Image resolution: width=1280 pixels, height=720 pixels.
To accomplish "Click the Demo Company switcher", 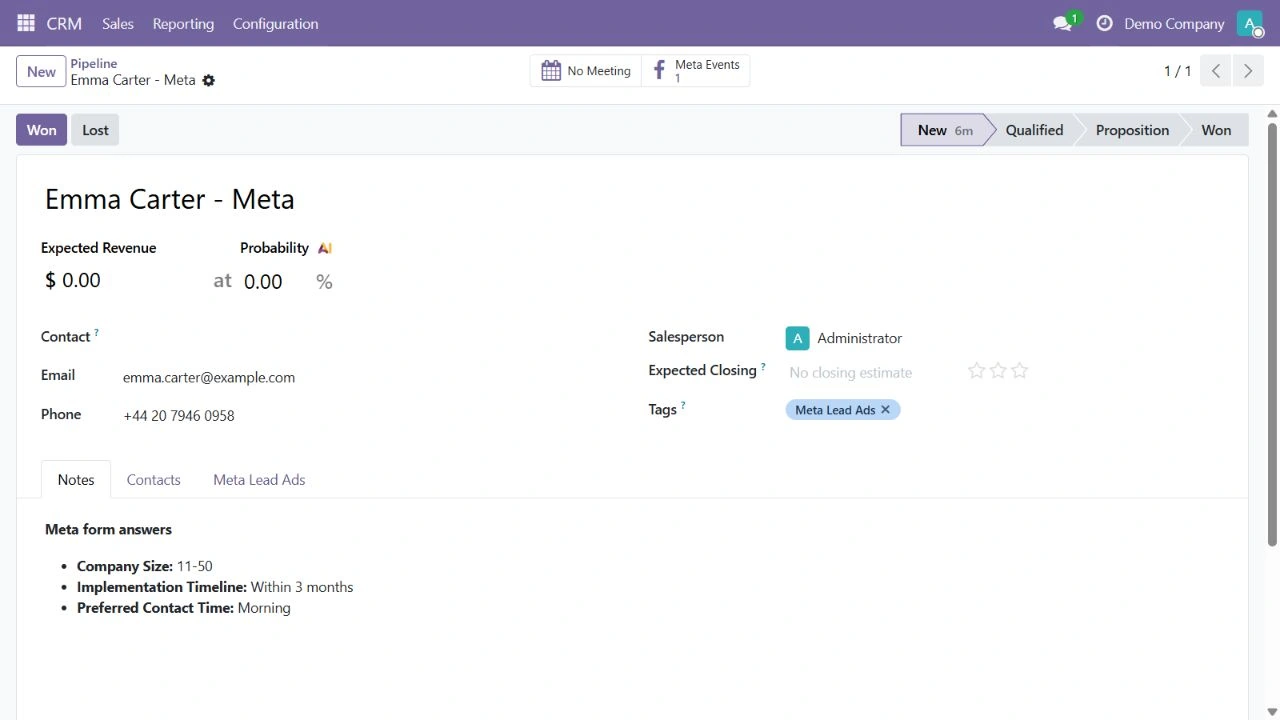I will (x=1174, y=23).
